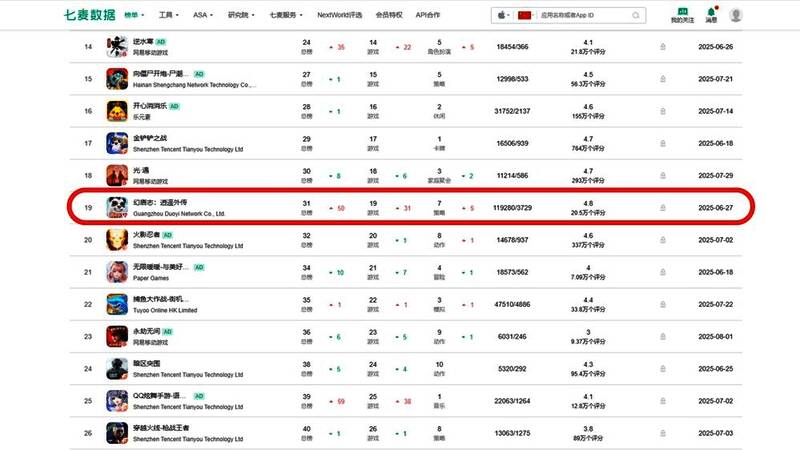Viewport: 800px width, 450px height.
Task: Expand the 七麦服务 dropdown menu
Action: tap(286, 15)
